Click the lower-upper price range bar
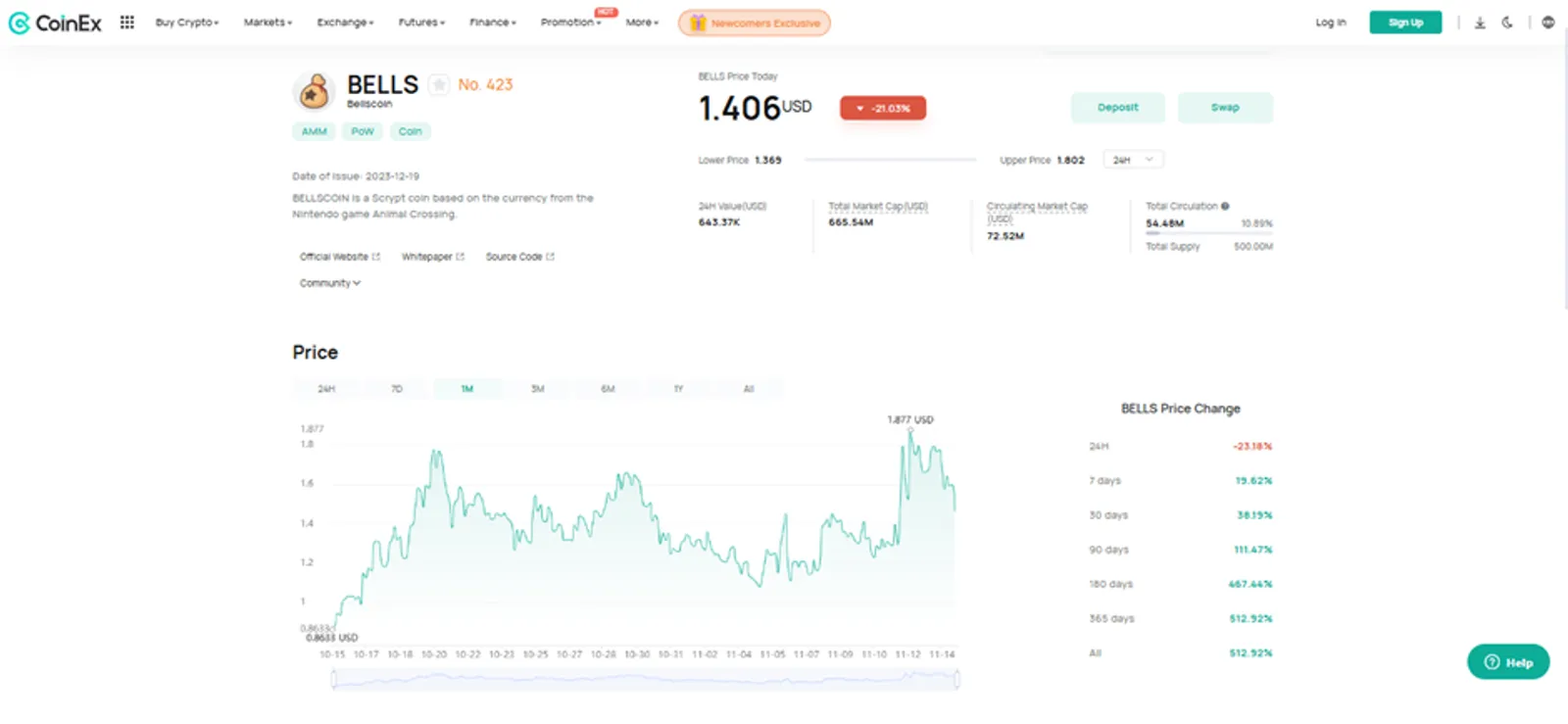 click(x=891, y=160)
